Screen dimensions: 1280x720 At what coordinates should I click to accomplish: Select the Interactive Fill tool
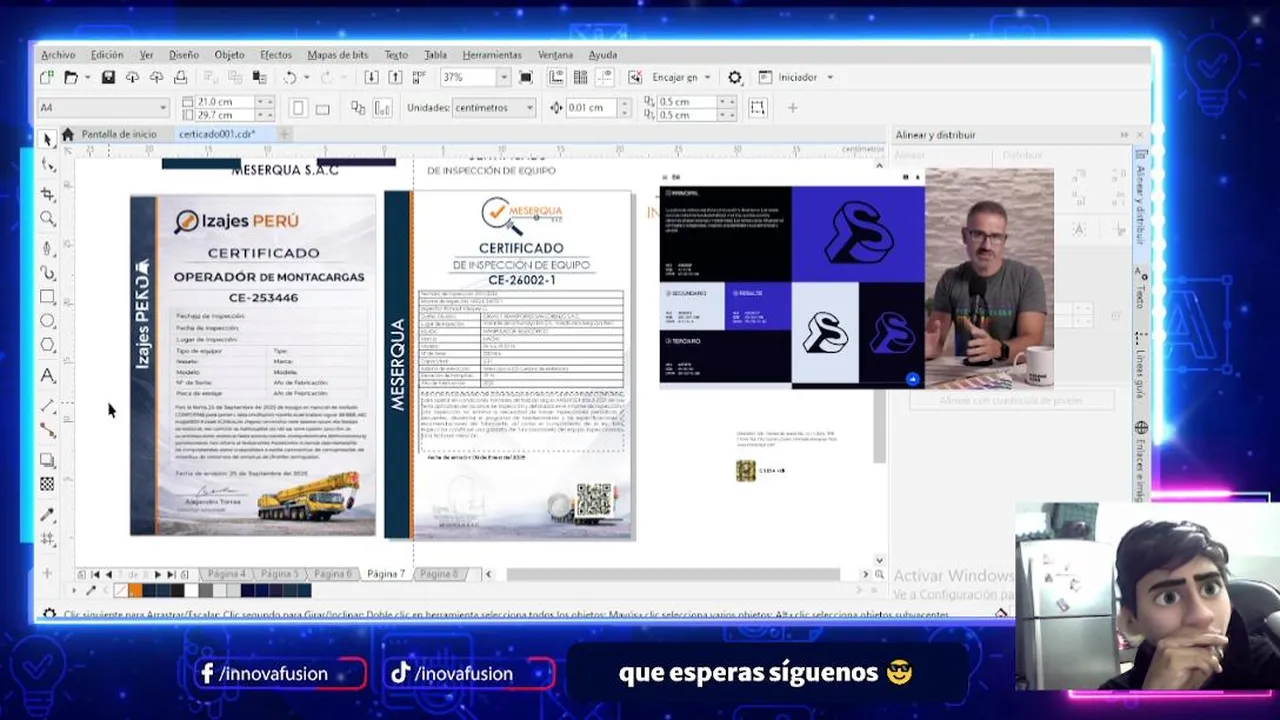(47, 540)
